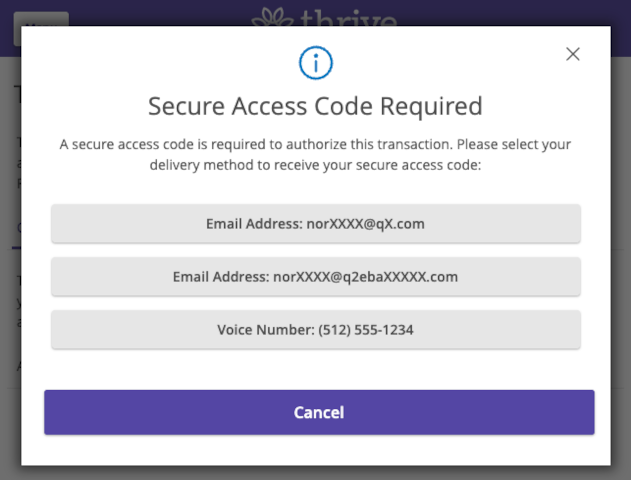Click the dimmed backdrop right of the dialog
This screenshot has width=631, height=480.
pyautogui.click(x=621, y=262)
